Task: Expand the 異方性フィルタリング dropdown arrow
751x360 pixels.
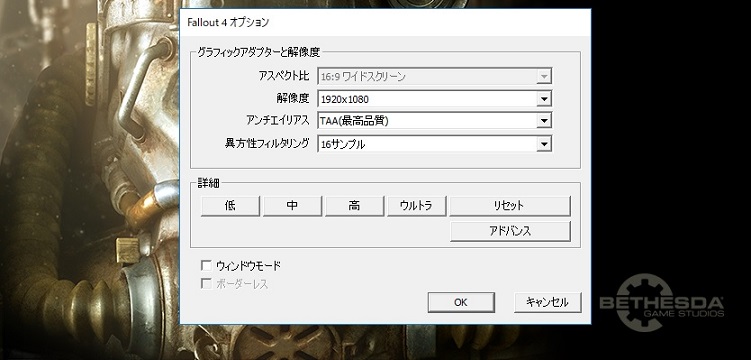Action: [543, 144]
